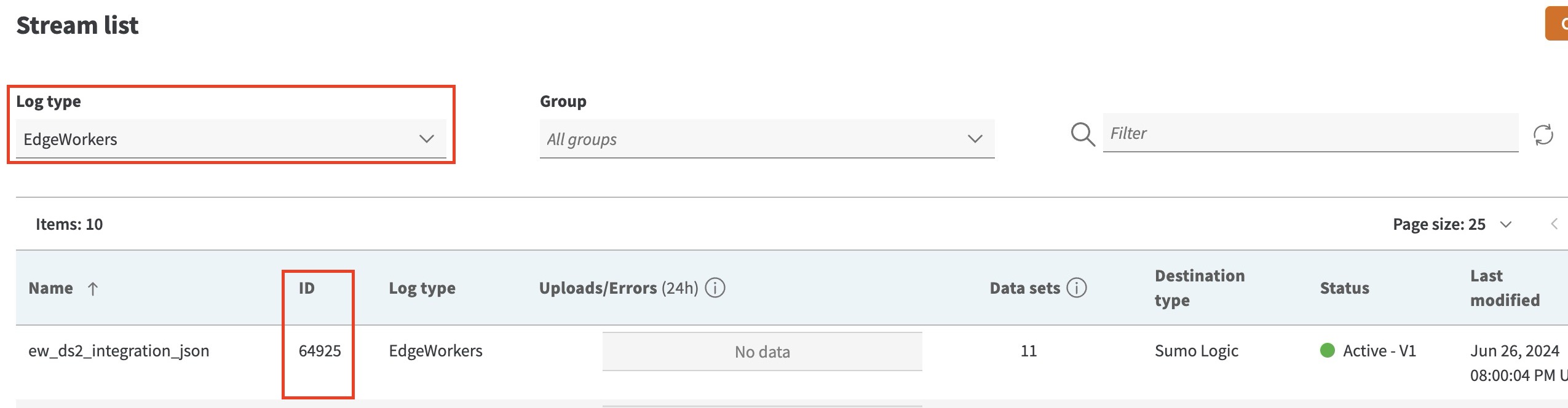The width and height of the screenshot is (1568, 408).
Task: Sort by Last modified column header
Action: (x=1505, y=288)
